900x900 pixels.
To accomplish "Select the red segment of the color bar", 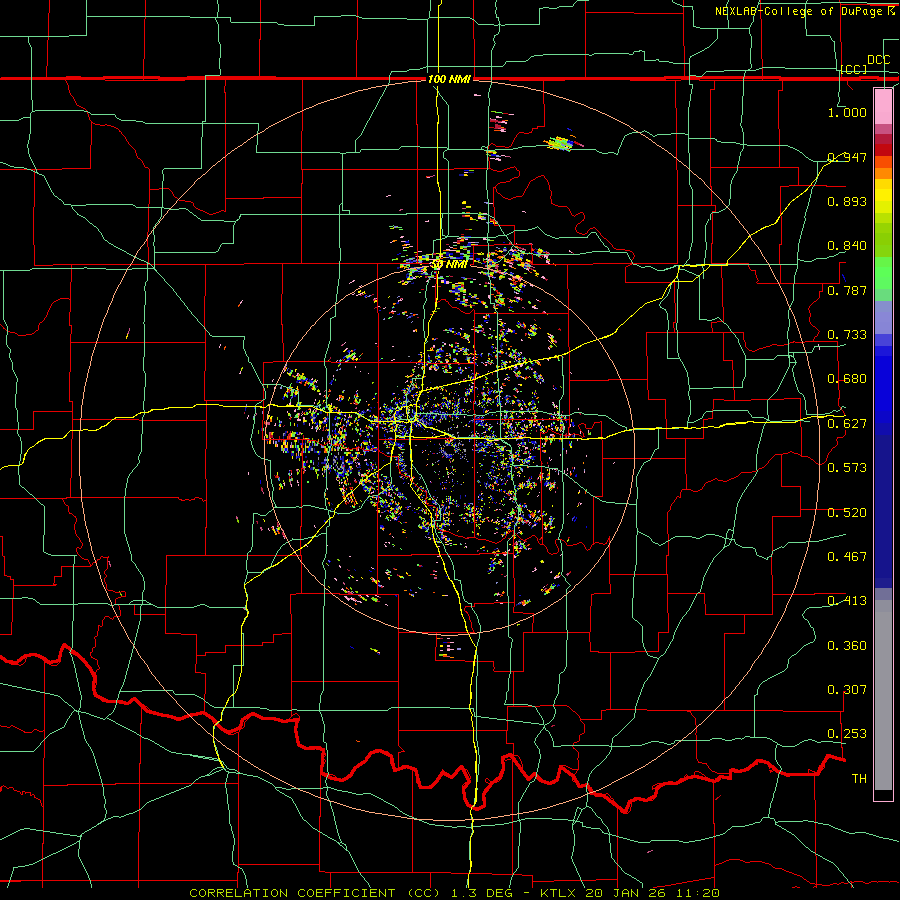I will (883, 150).
